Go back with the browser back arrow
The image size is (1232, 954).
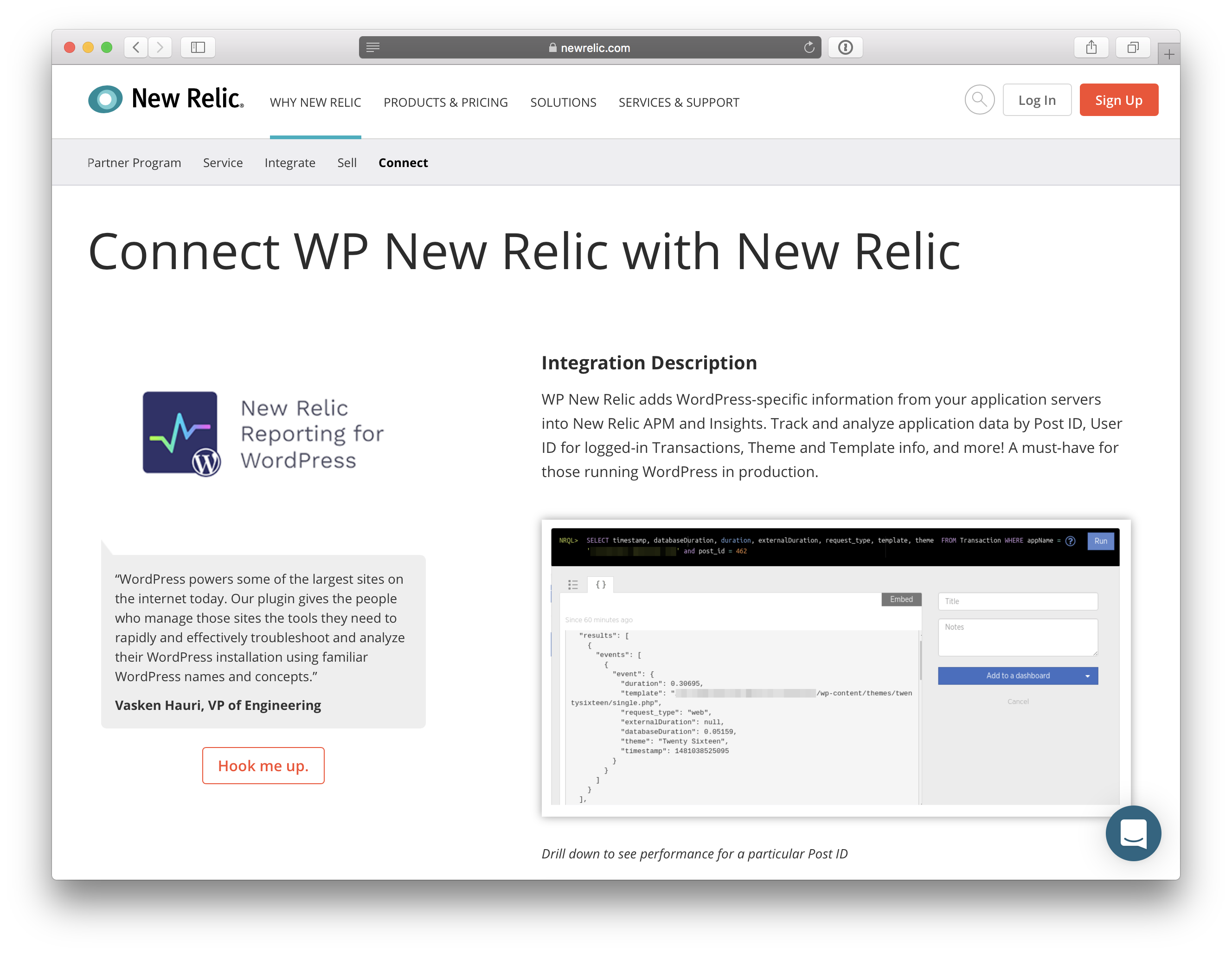[136, 47]
